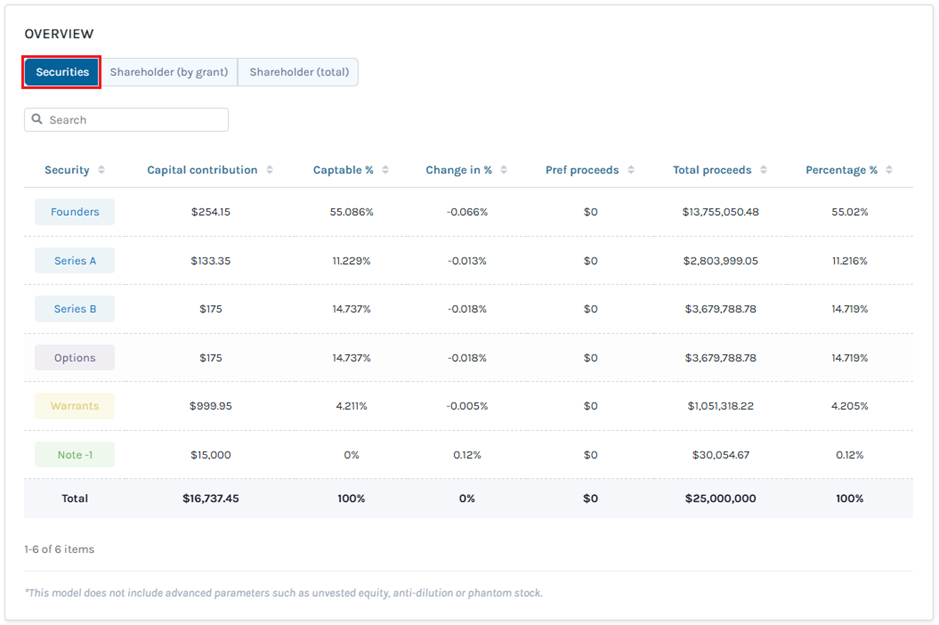Open the Series A security tag

[75, 261]
